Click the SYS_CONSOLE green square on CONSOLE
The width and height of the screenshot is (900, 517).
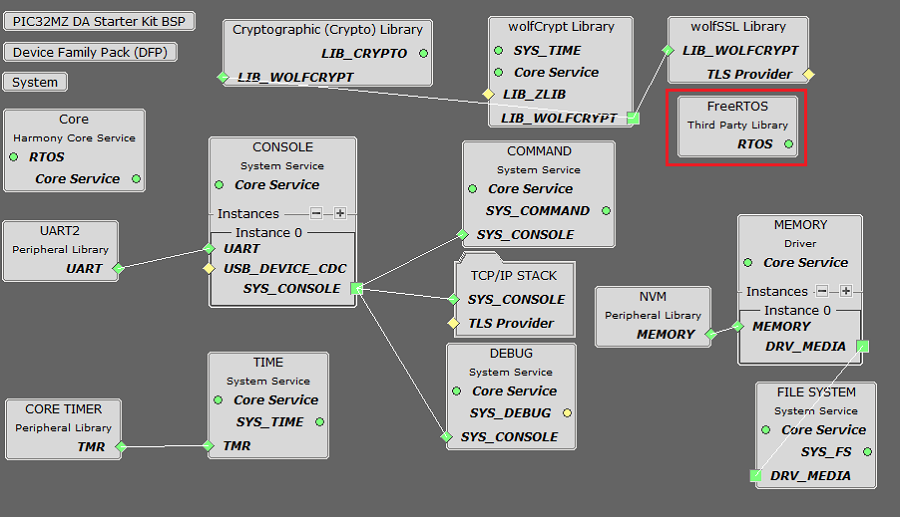[x=356, y=289]
